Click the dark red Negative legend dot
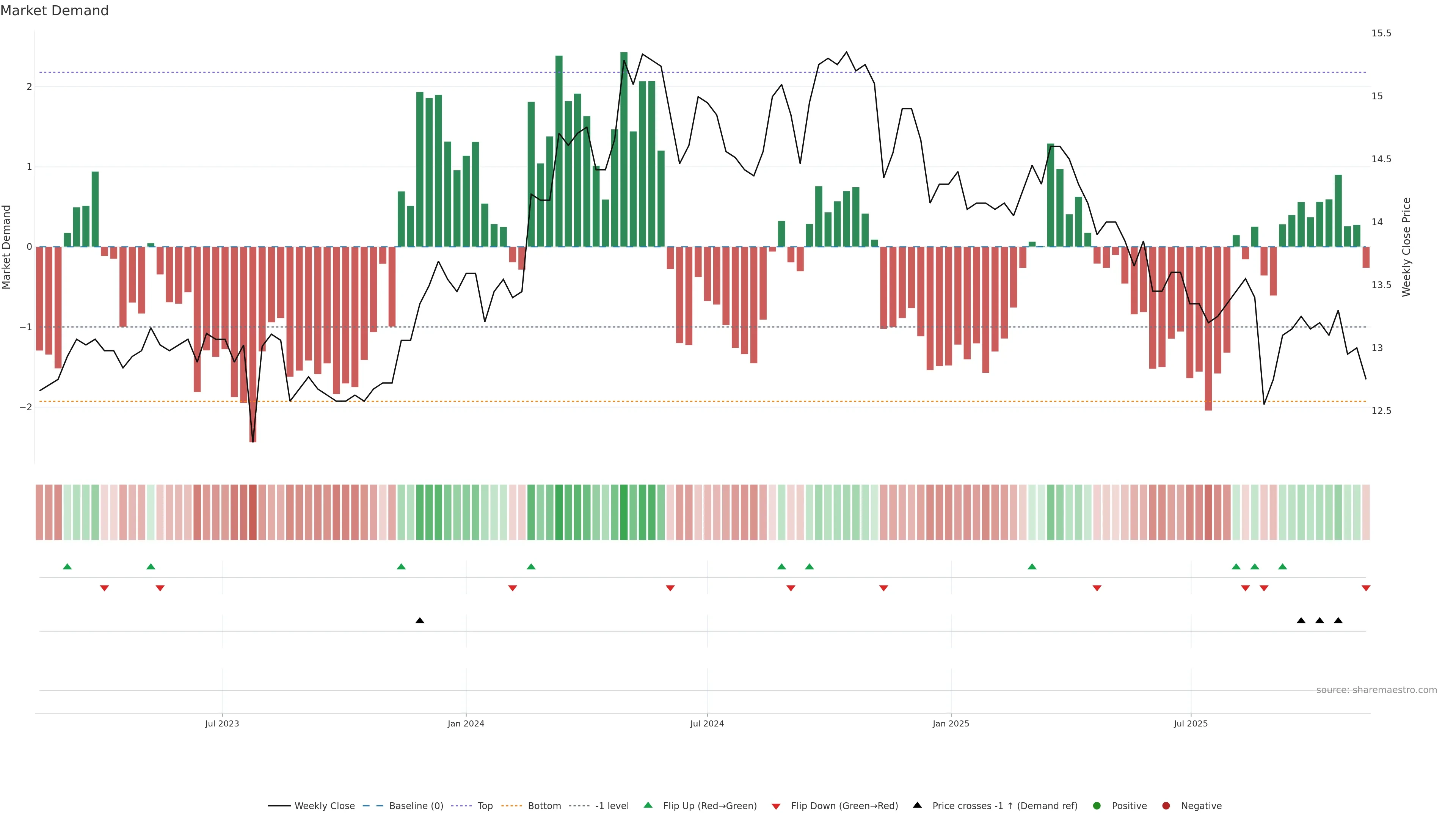The width and height of the screenshot is (1456, 819). click(x=1166, y=805)
